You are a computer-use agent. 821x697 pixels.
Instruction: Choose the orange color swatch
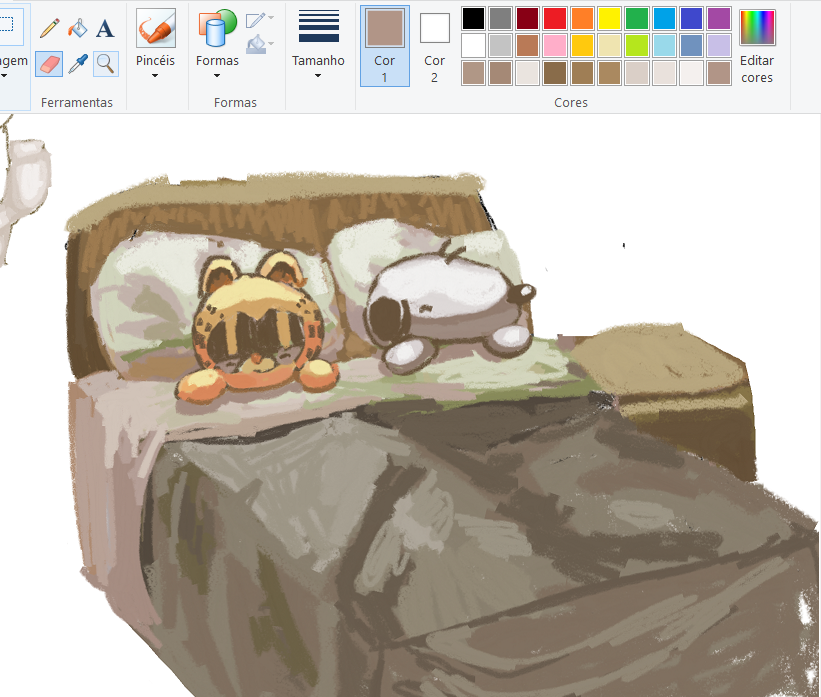(582, 19)
